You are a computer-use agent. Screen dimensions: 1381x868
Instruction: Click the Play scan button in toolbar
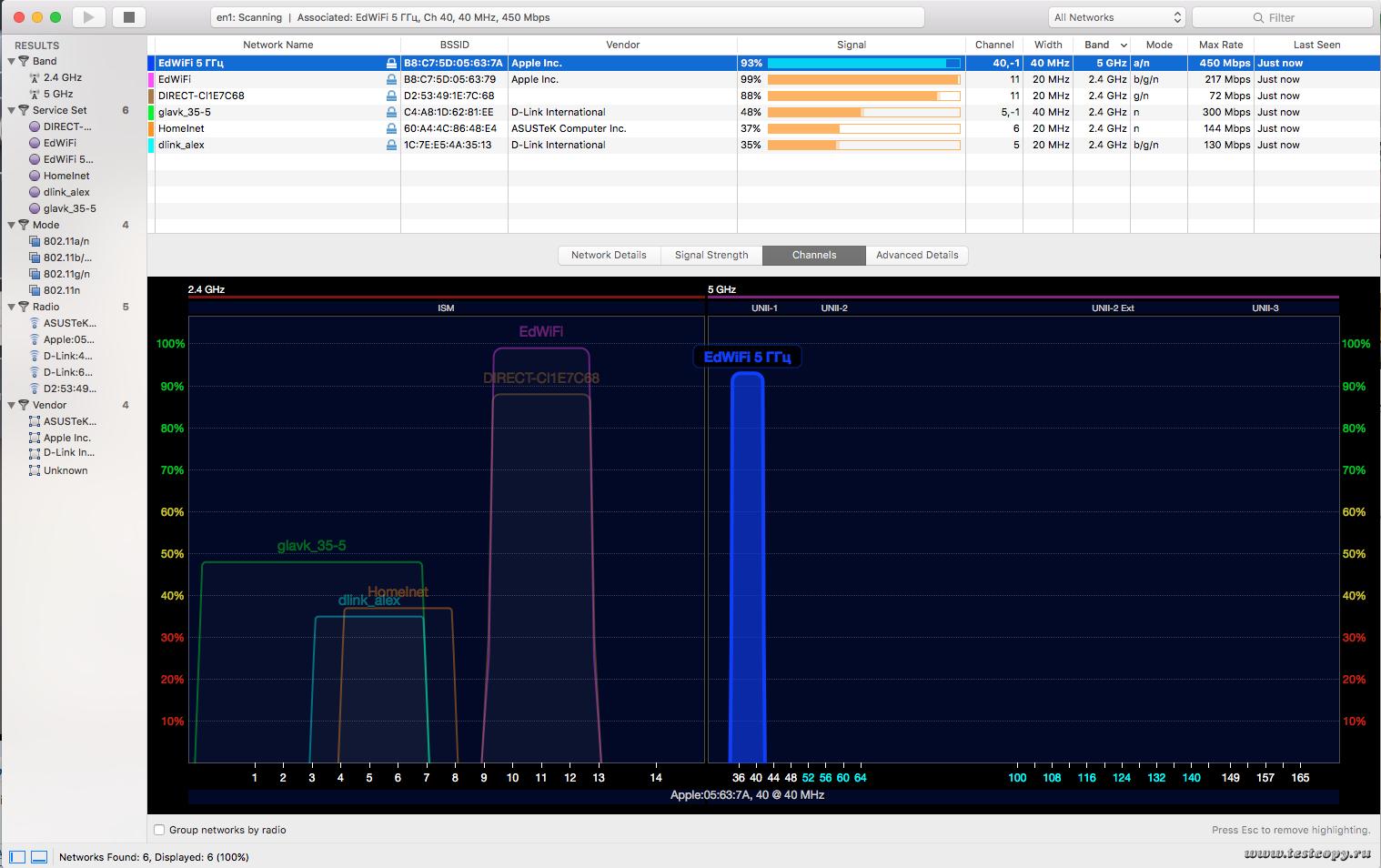point(88,17)
